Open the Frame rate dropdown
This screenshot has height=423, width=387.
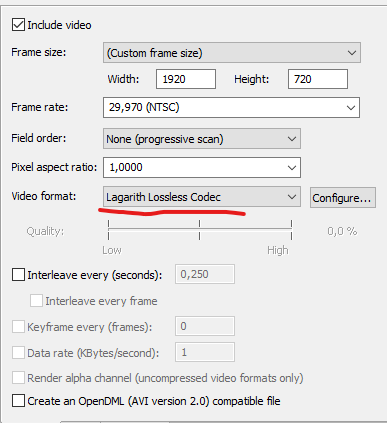pyautogui.click(x=231, y=107)
